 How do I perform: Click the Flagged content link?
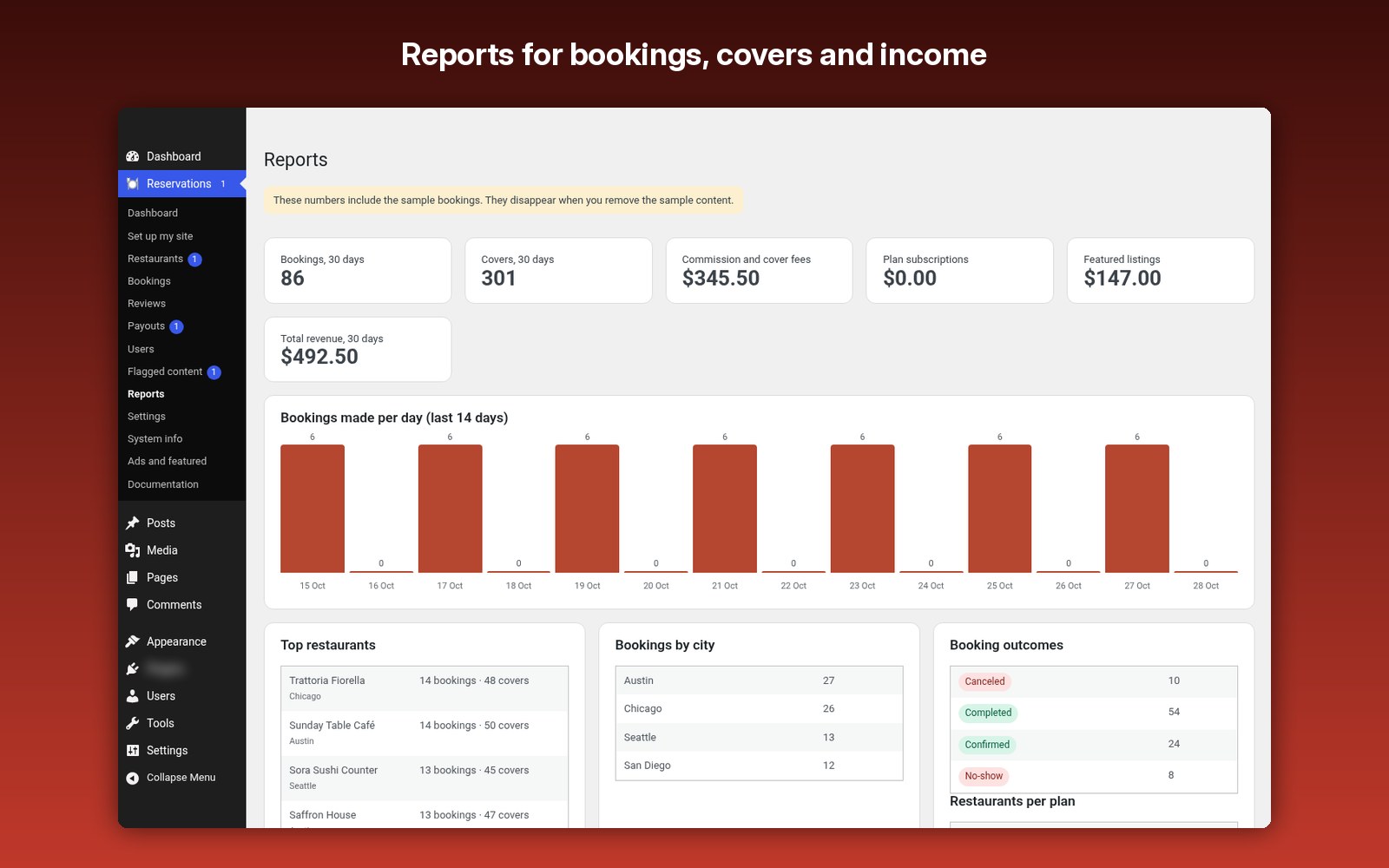[x=165, y=372]
